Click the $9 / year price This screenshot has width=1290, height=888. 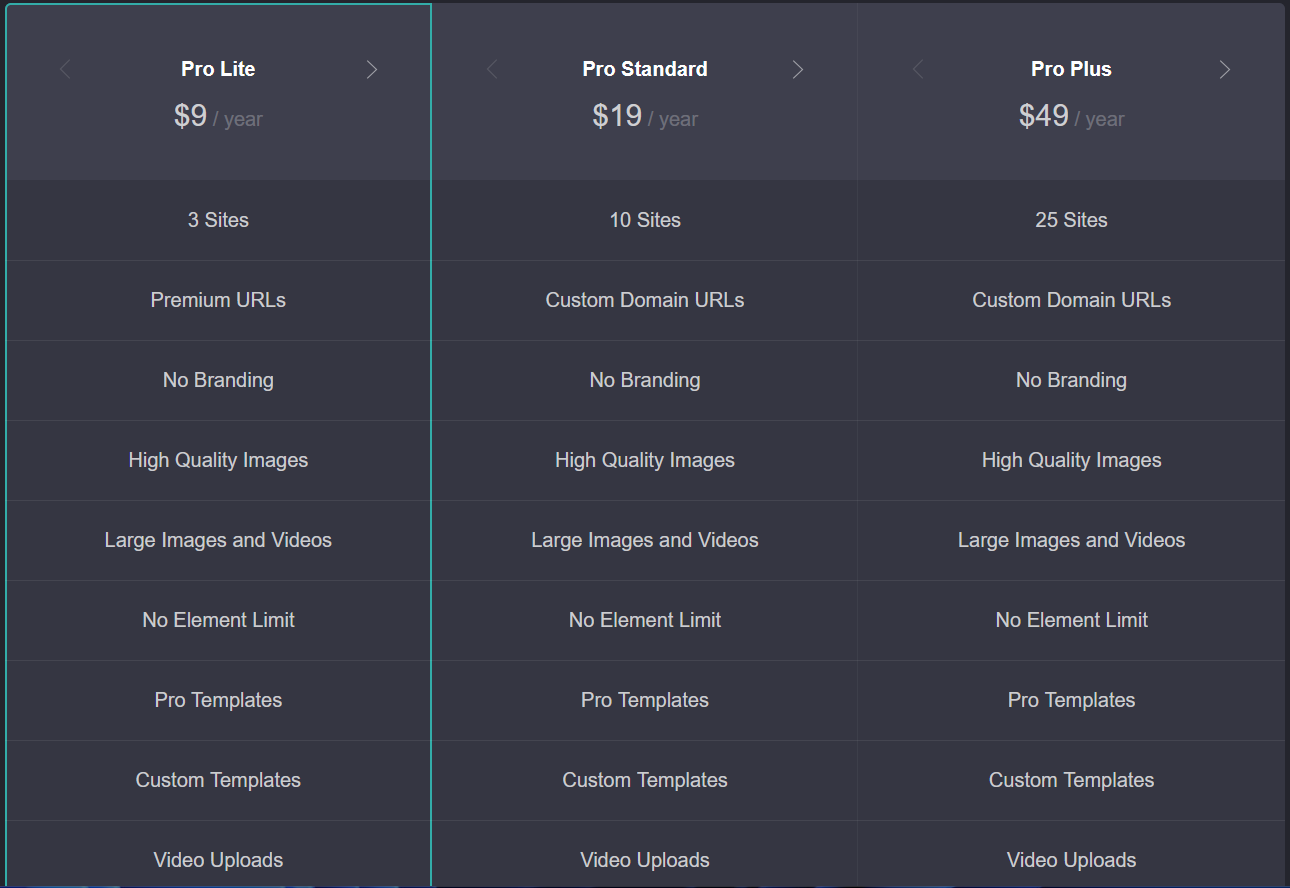[x=218, y=116]
